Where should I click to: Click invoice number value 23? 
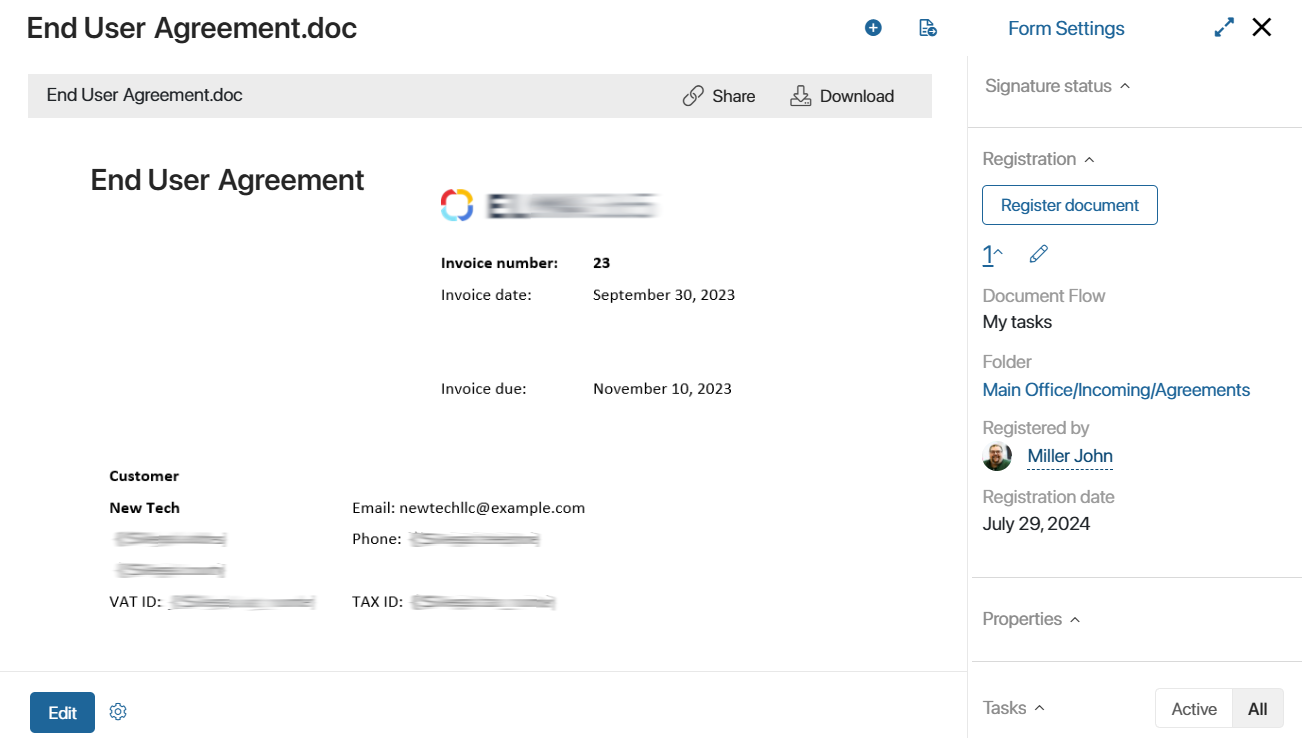[x=601, y=263]
